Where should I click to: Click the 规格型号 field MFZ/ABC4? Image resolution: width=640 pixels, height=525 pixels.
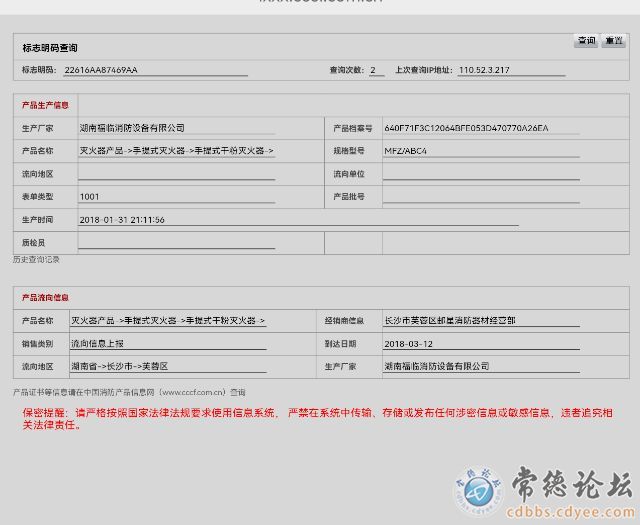481,151
